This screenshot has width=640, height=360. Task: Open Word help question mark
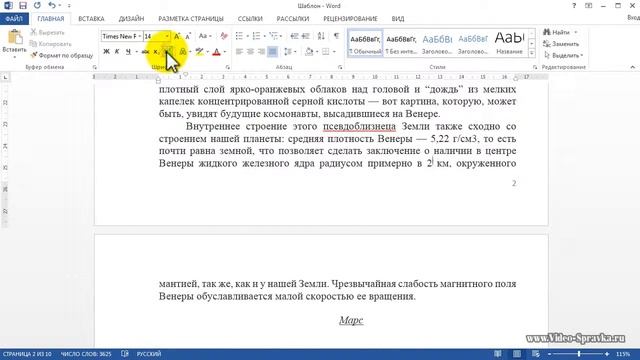[574, 6]
